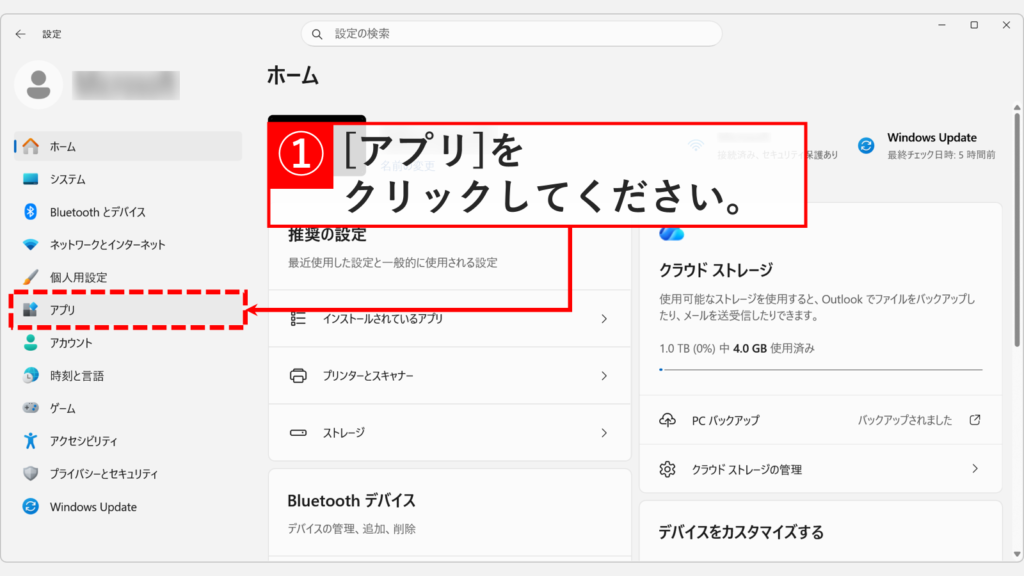This screenshot has height=576, width=1024.
Task: Select ホーム in the sidebar
Action: pos(127,146)
